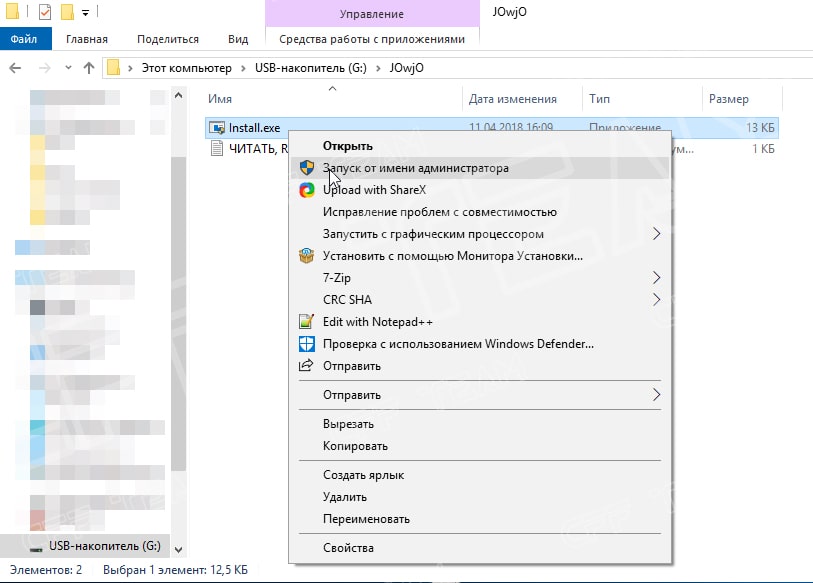Click the forward navigation arrow
The width and height of the screenshot is (813, 583).
(45, 68)
